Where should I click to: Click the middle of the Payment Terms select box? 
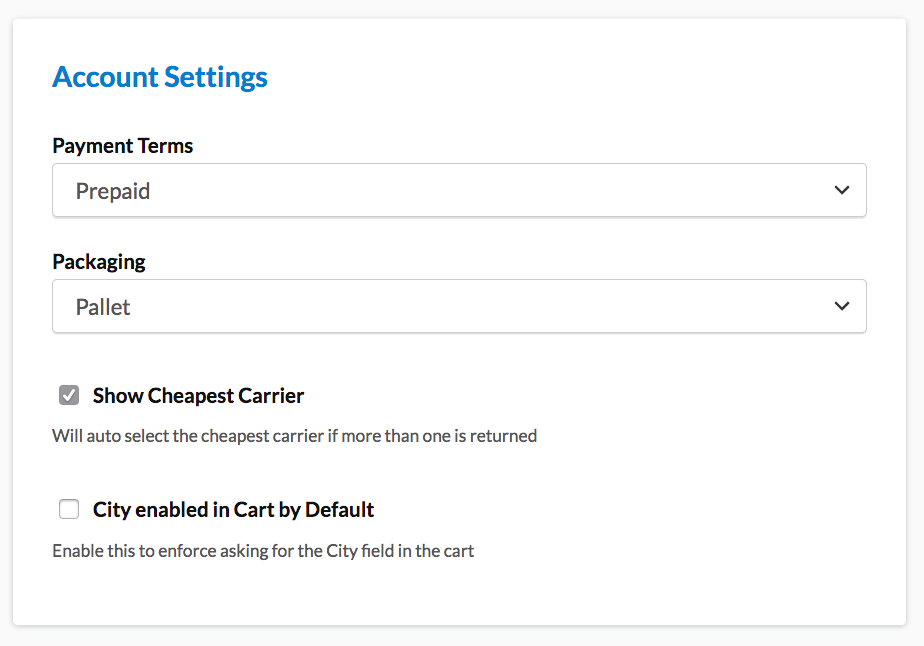[459, 190]
